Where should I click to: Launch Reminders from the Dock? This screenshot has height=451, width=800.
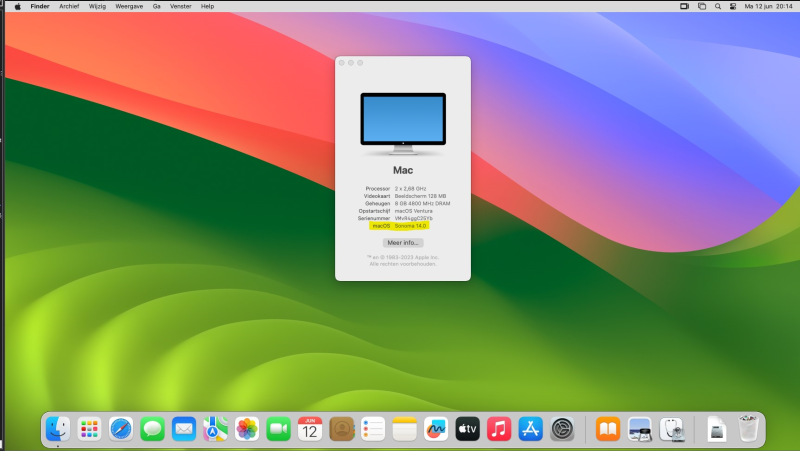373,429
